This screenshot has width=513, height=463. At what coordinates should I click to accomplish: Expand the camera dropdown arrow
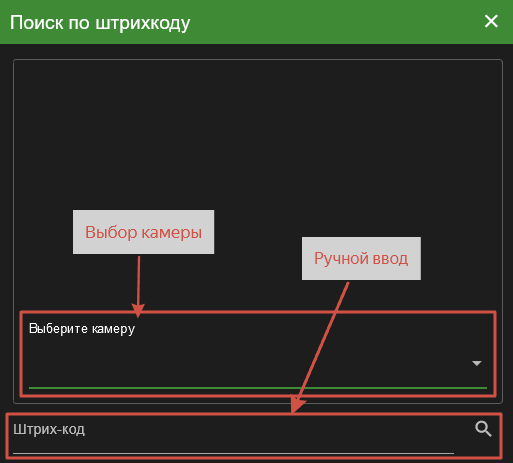pyautogui.click(x=477, y=363)
